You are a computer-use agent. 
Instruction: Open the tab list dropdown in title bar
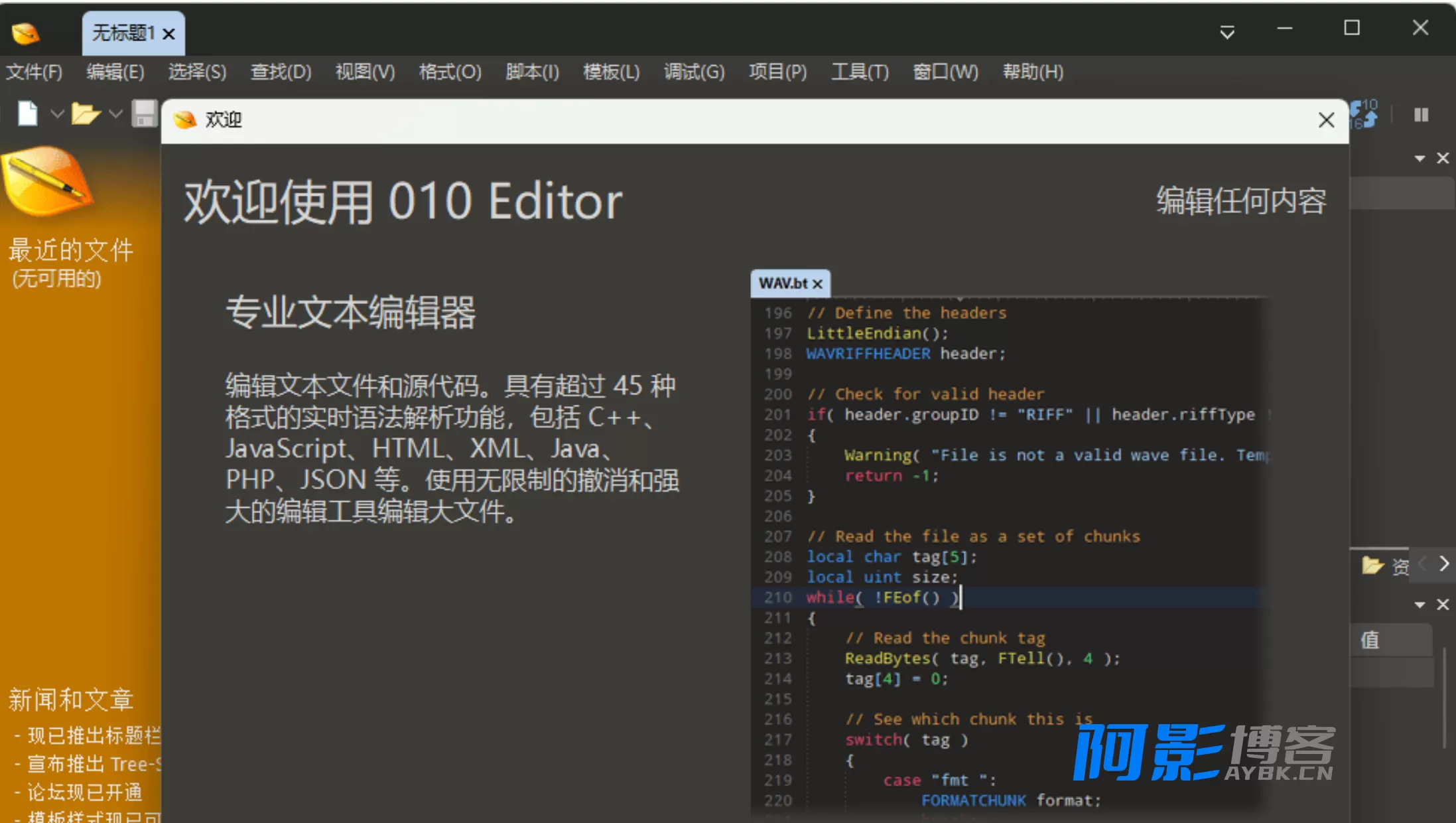point(1227,32)
